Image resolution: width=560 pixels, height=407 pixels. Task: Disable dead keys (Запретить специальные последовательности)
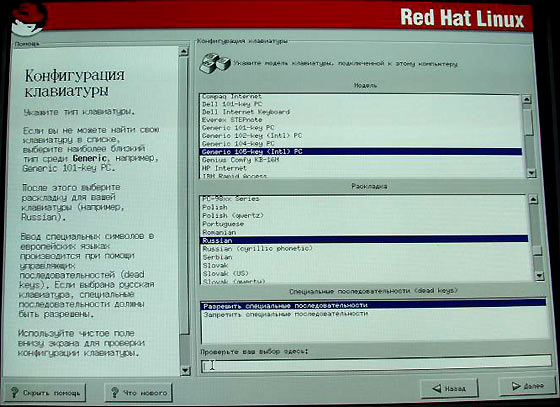374,314
